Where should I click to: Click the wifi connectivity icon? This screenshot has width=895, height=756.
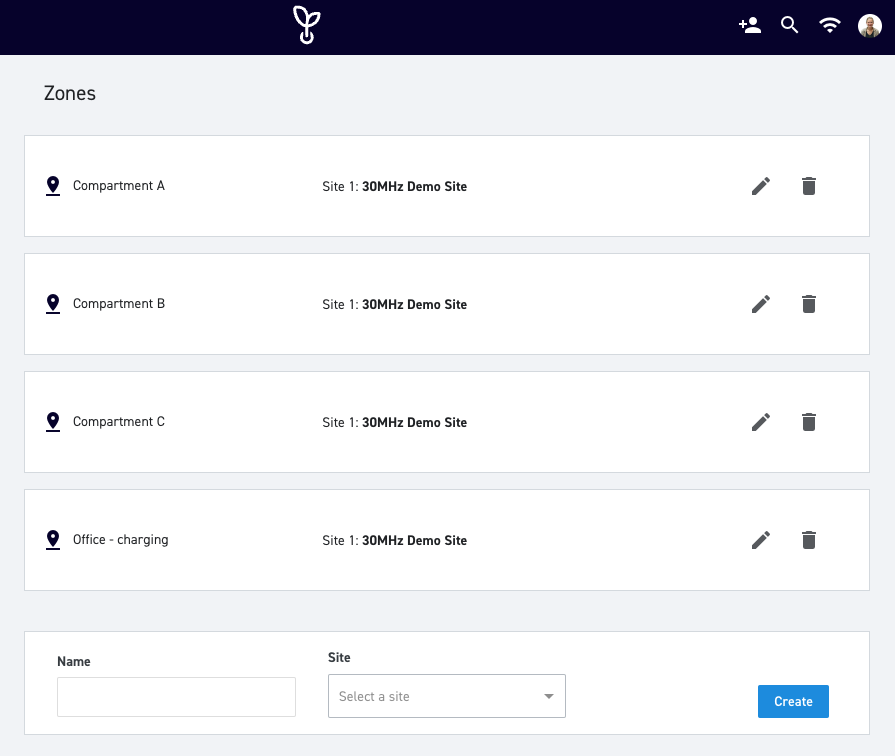829,25
